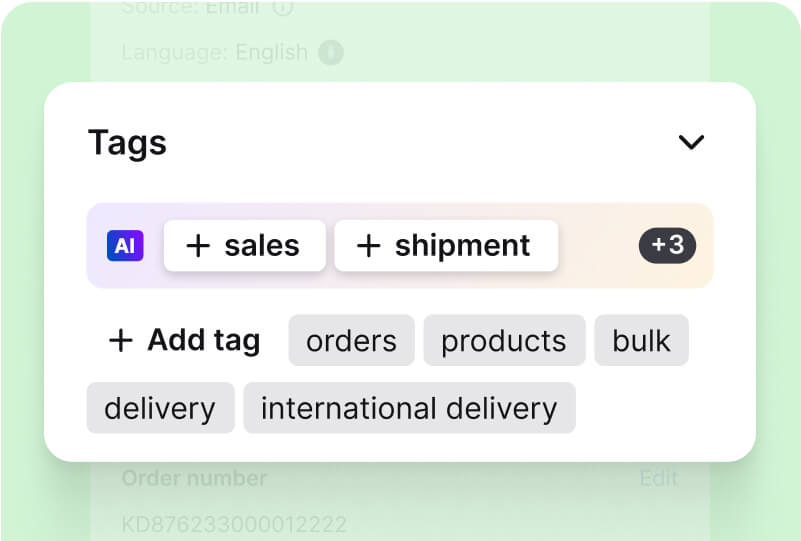801x541 pixels.
Task: Click the Source Email value text
Action: tap(234, 8)
